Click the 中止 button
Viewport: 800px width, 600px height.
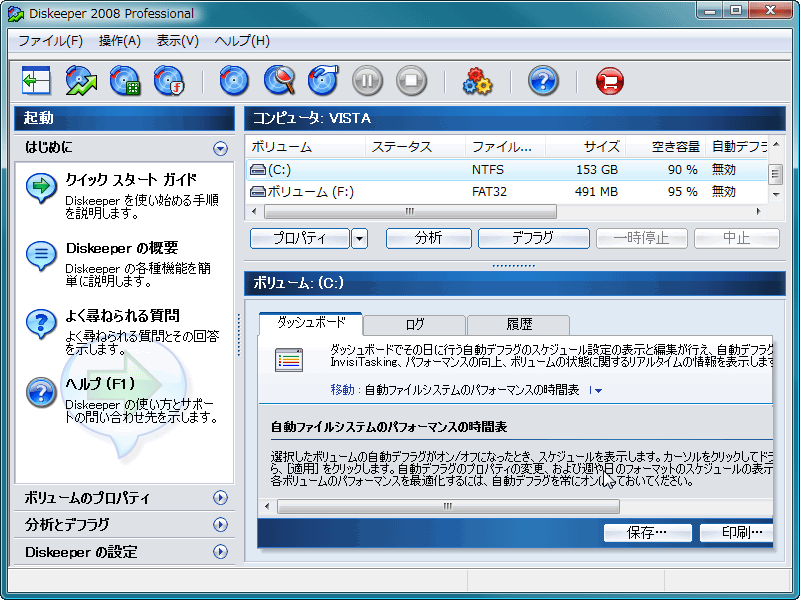[737, 238]
